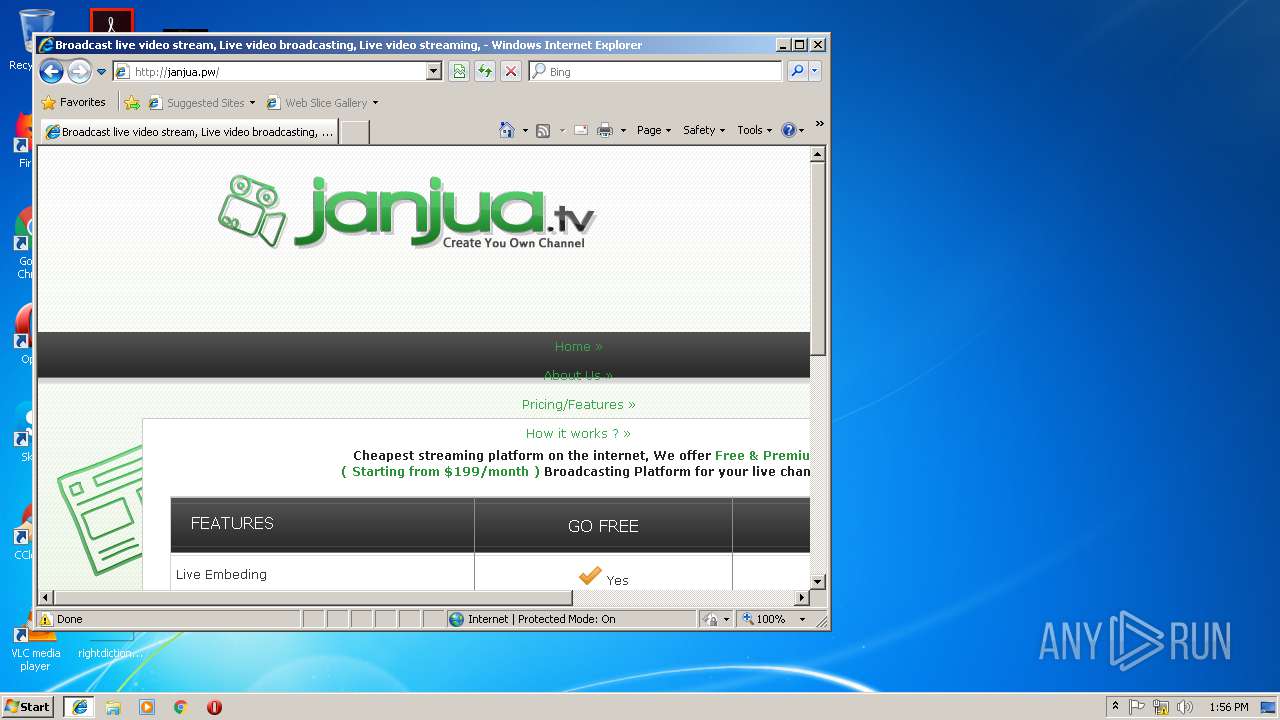The image size is (1280, 720).
Task: Expand the Home button dropdown arrow
Action: (525, 130)
